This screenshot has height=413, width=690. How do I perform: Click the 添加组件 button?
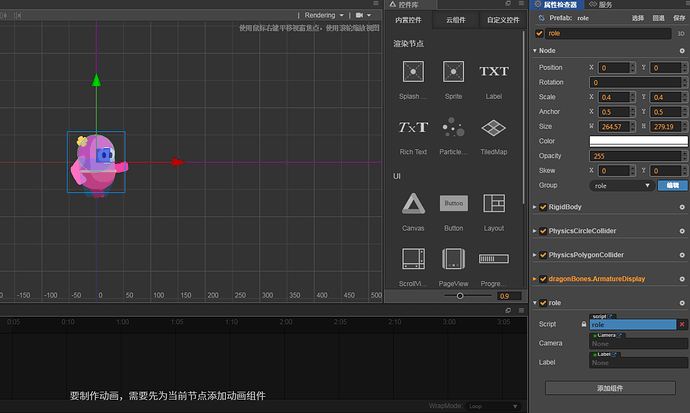pos(610,388)
